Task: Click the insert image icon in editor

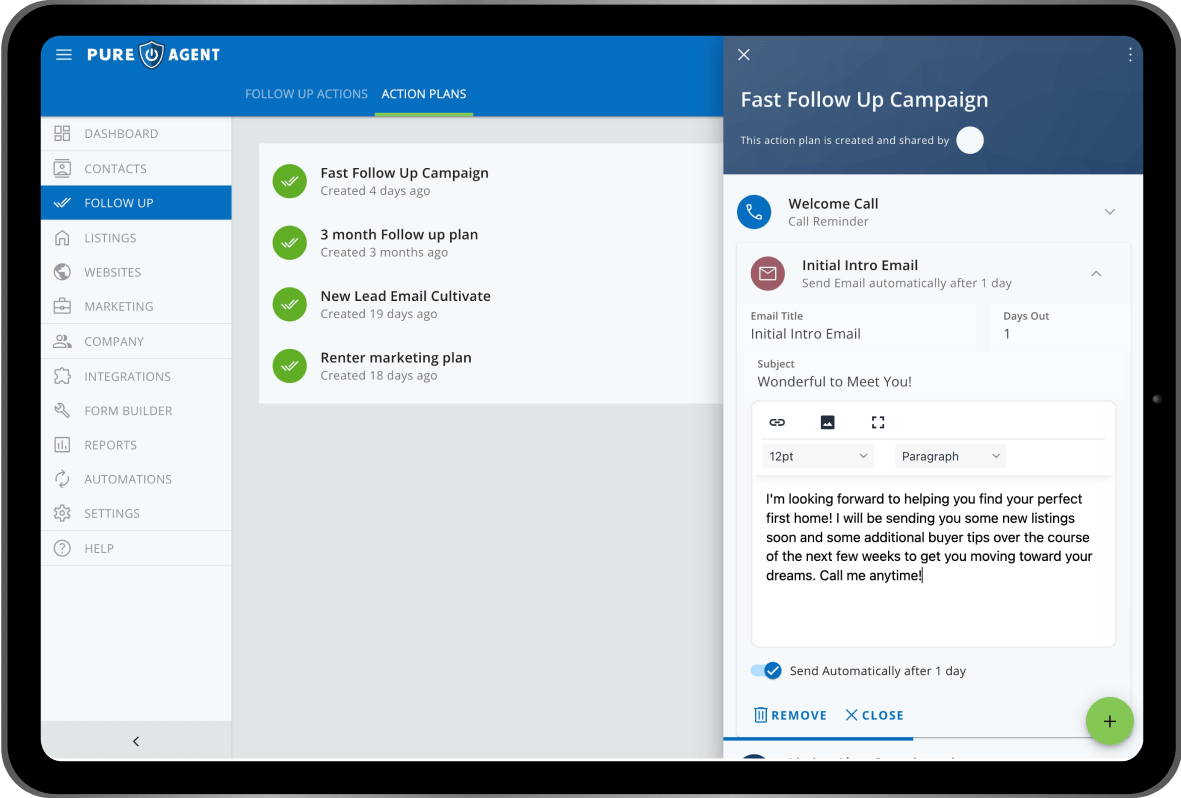Action: click(x=827, y=422)
